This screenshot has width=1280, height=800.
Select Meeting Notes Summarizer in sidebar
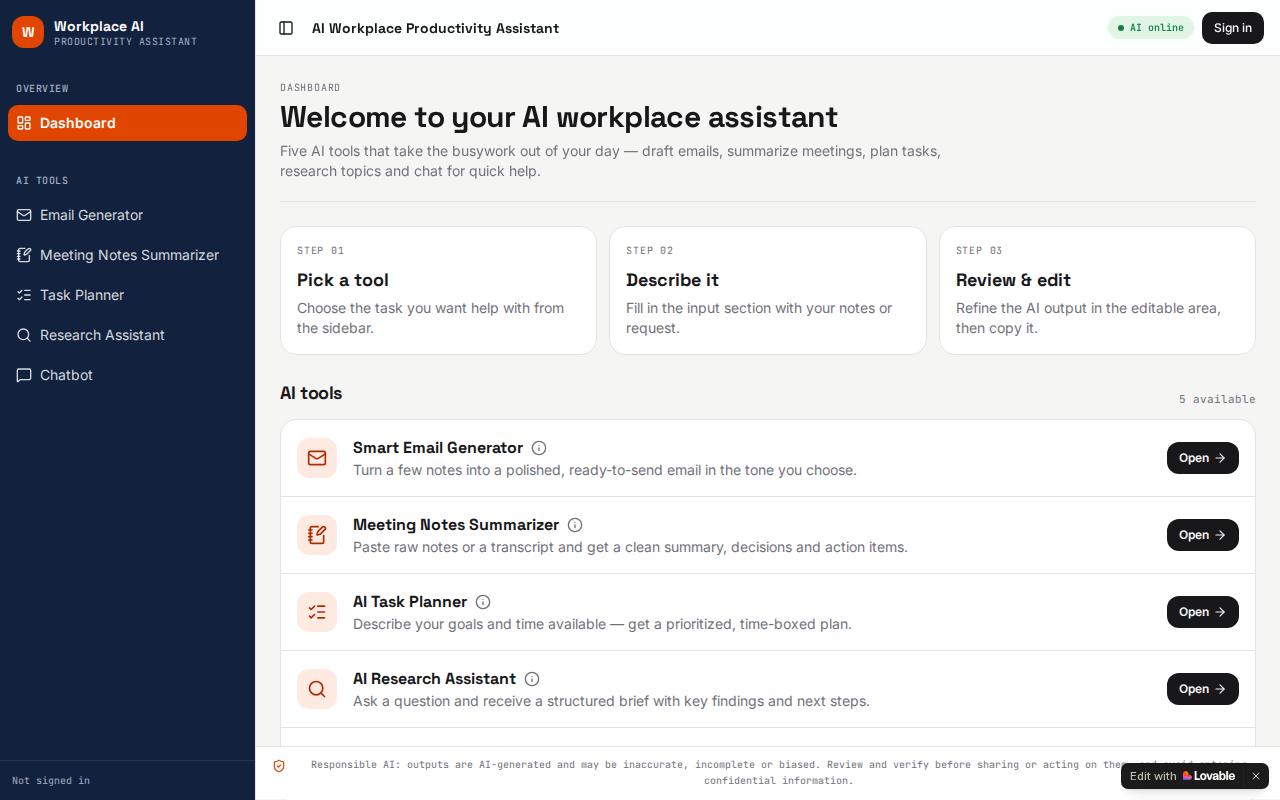pos(127,255)
